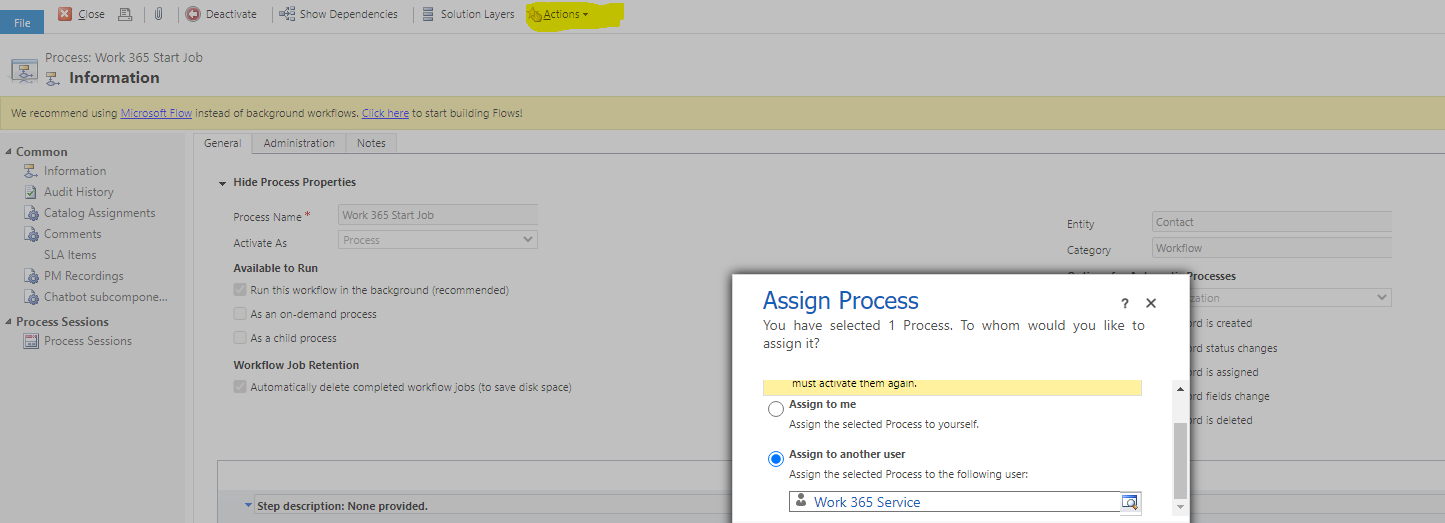Click the Audit History sidebar icon
This screenshot has width=1445, height=523.
(31, 192)
